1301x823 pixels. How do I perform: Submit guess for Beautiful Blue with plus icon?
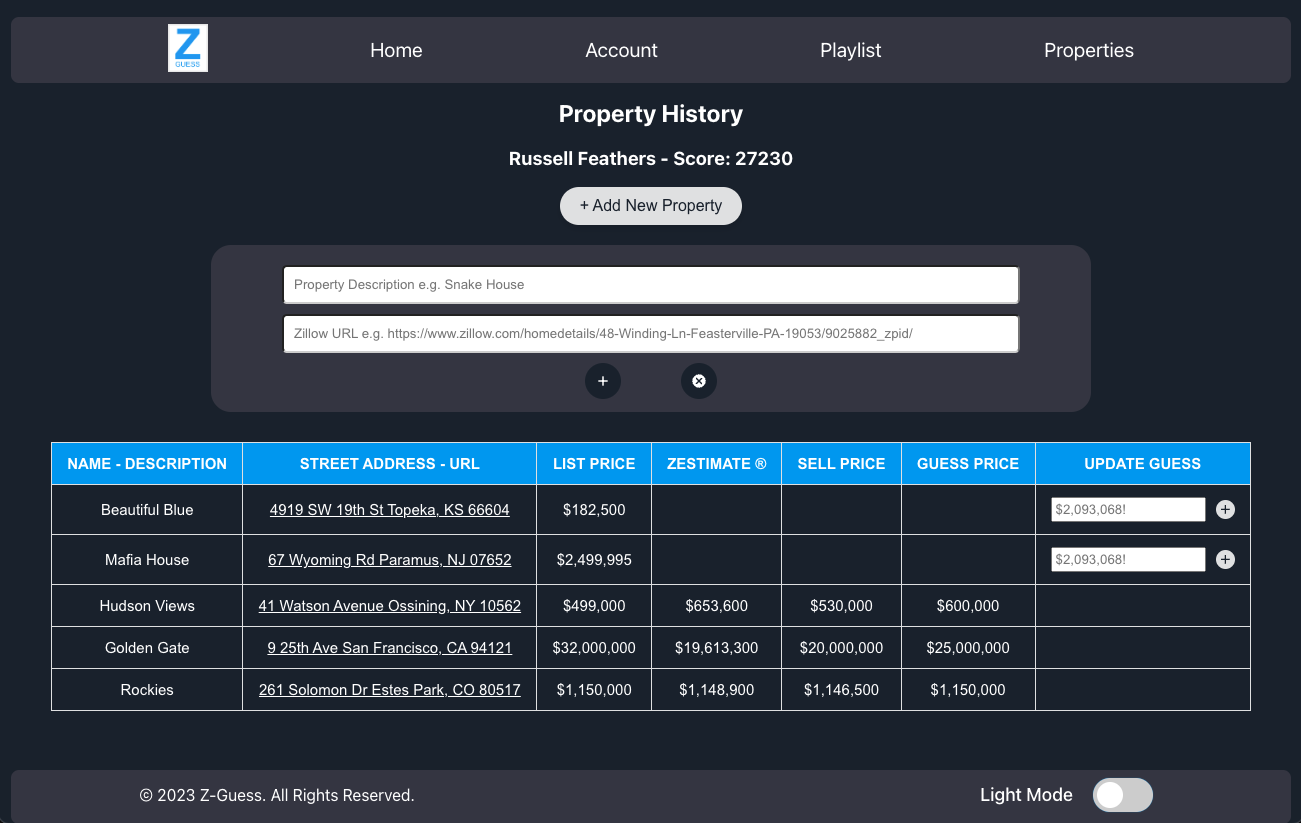(1225, 510)
